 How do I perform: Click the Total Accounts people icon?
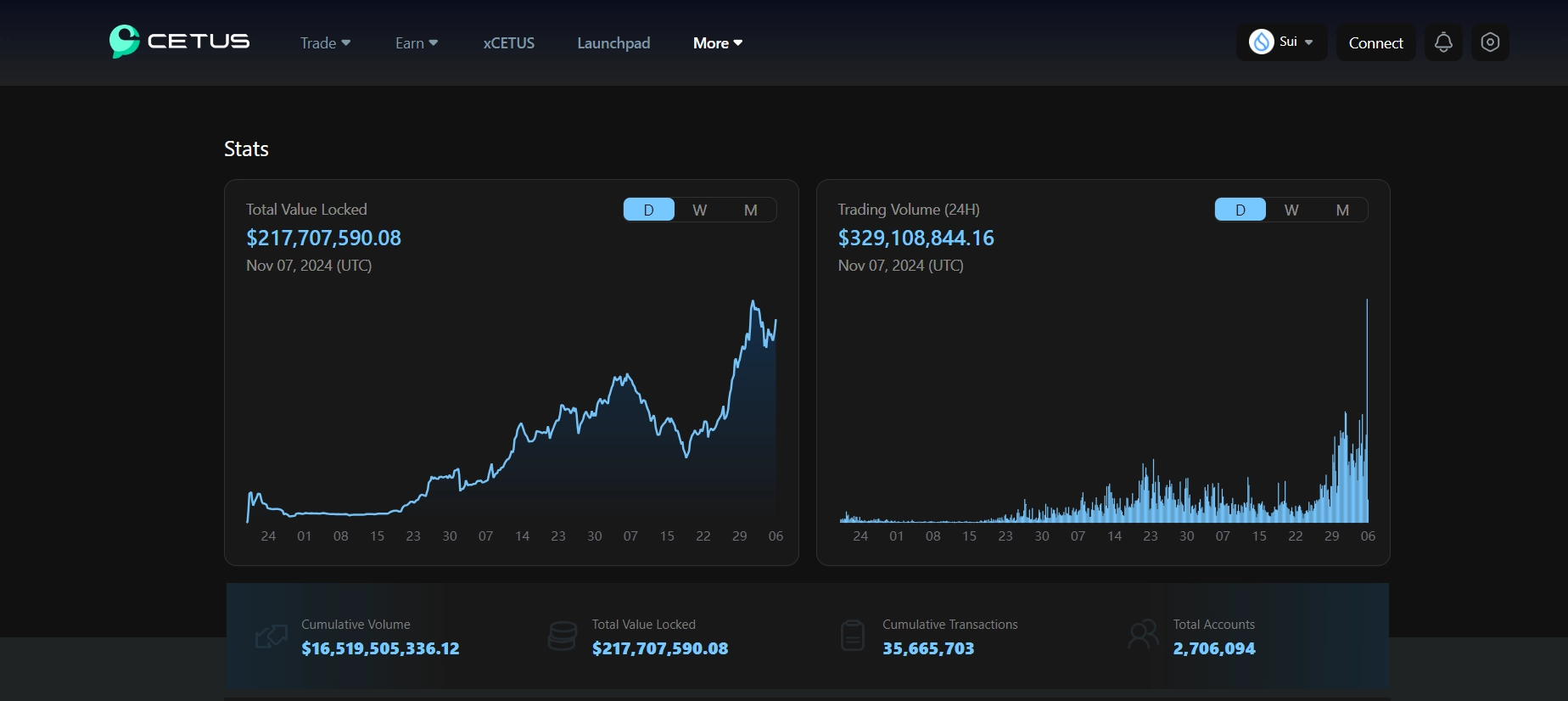click(1144, 635)
